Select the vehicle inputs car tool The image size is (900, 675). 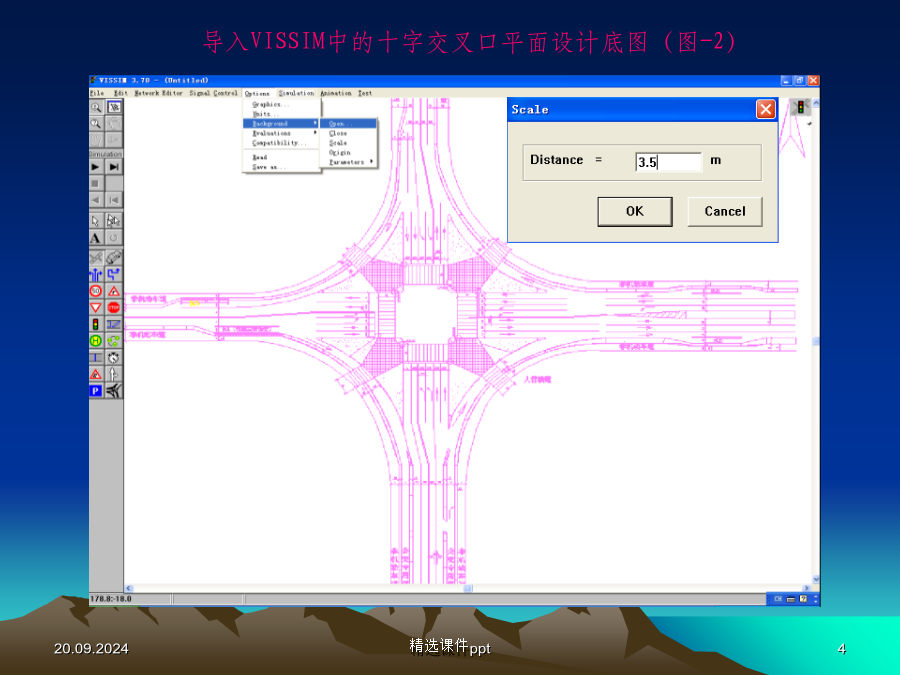pos(114,258)
